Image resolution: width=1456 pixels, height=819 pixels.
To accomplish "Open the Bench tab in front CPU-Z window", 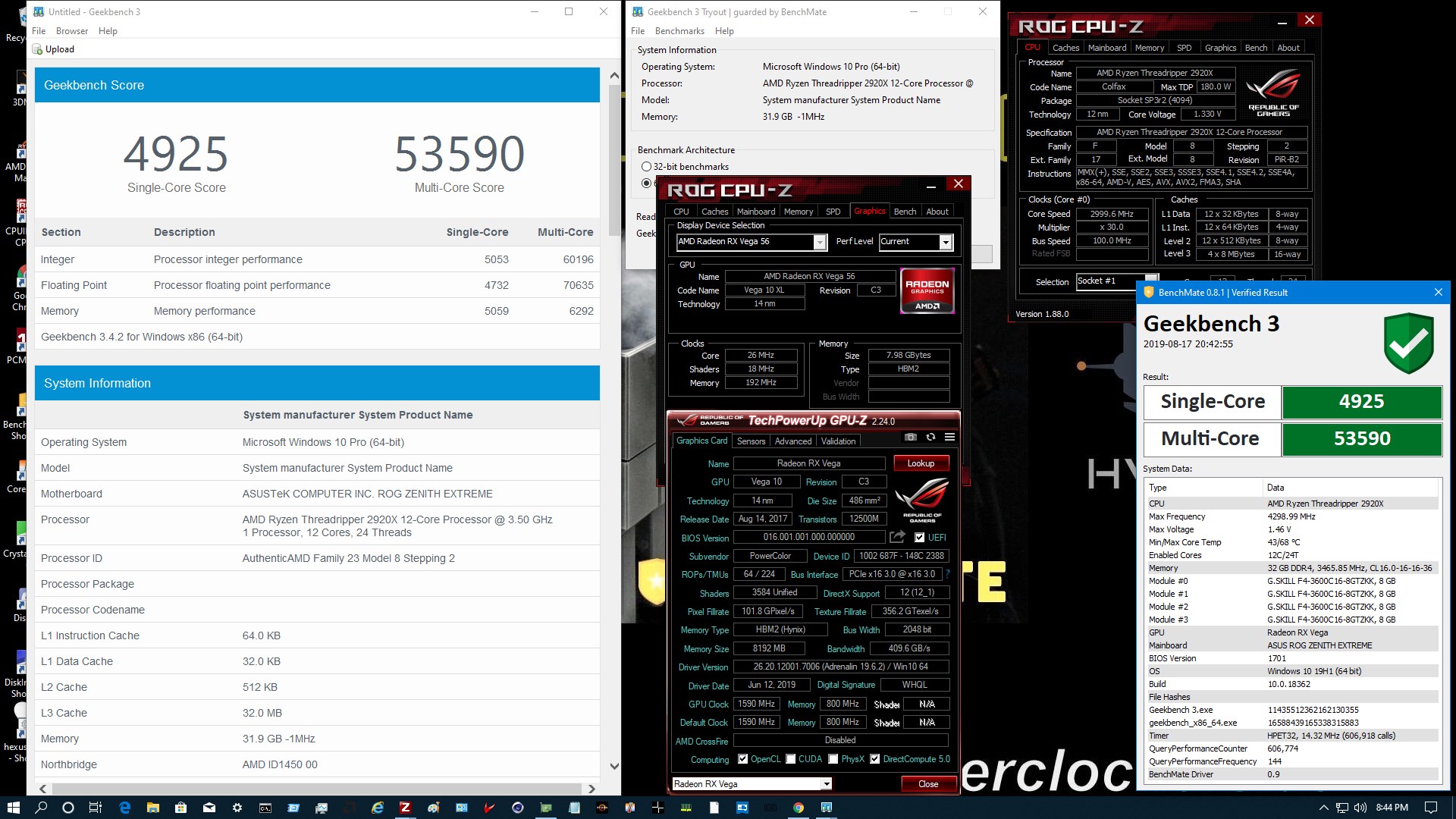I will pyautogui.click(x=905, y=212).
